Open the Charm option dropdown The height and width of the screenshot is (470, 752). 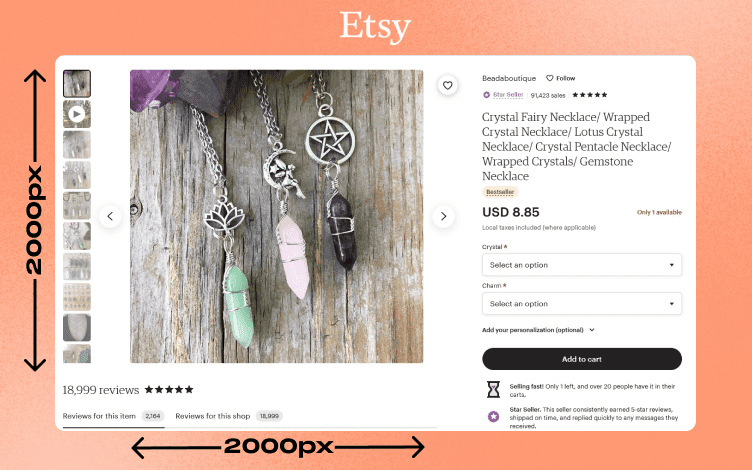[582, 304]
